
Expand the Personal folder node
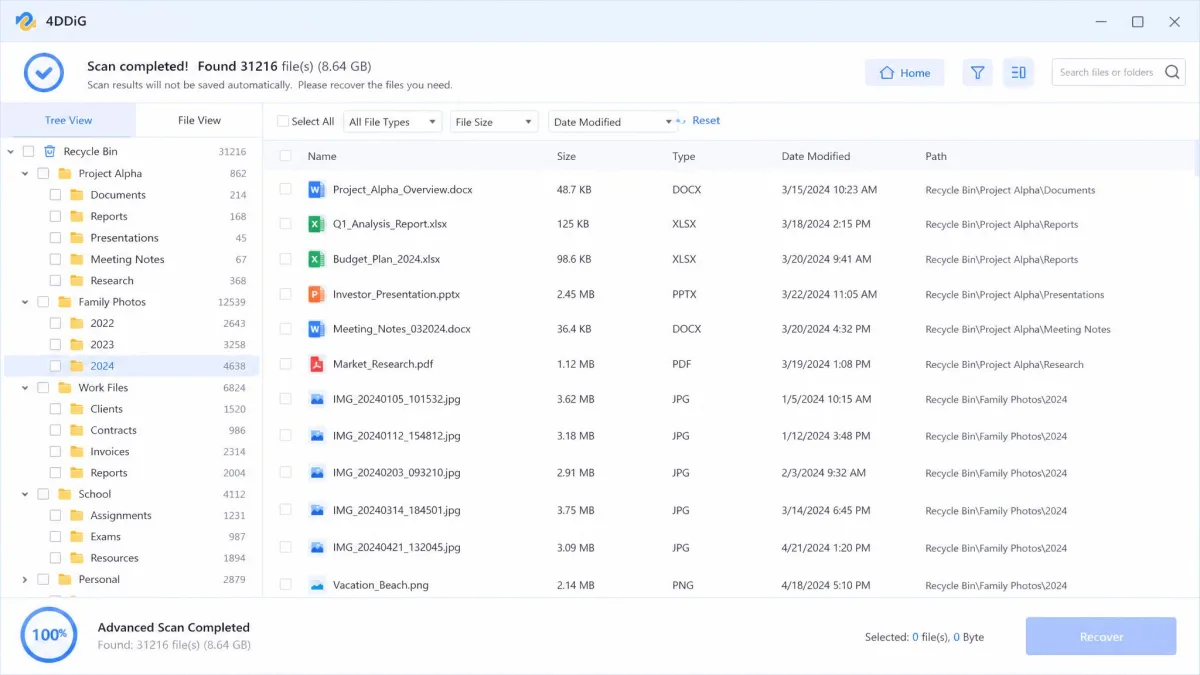pos(25,579)
